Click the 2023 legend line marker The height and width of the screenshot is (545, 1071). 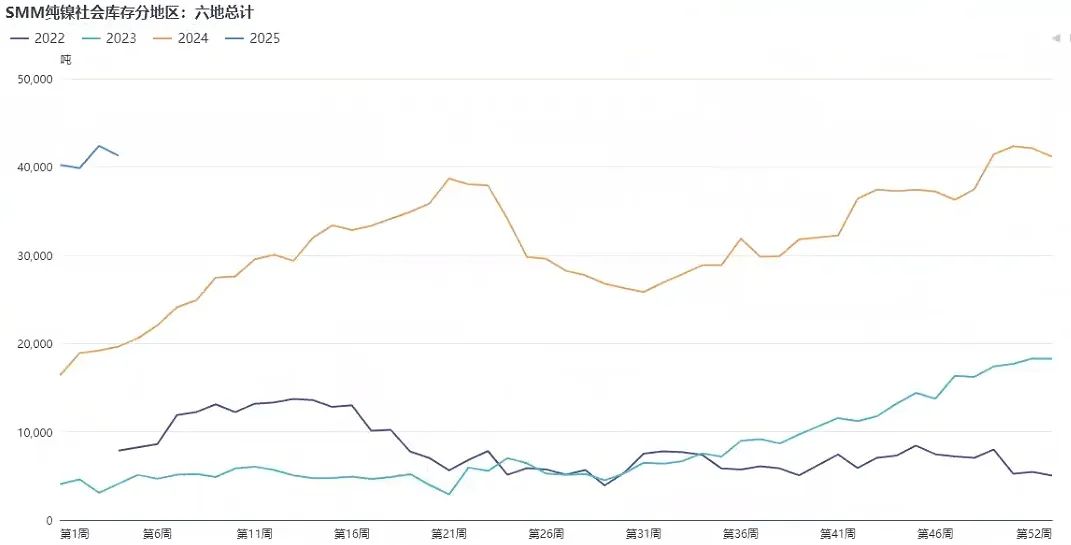point(91,39)
